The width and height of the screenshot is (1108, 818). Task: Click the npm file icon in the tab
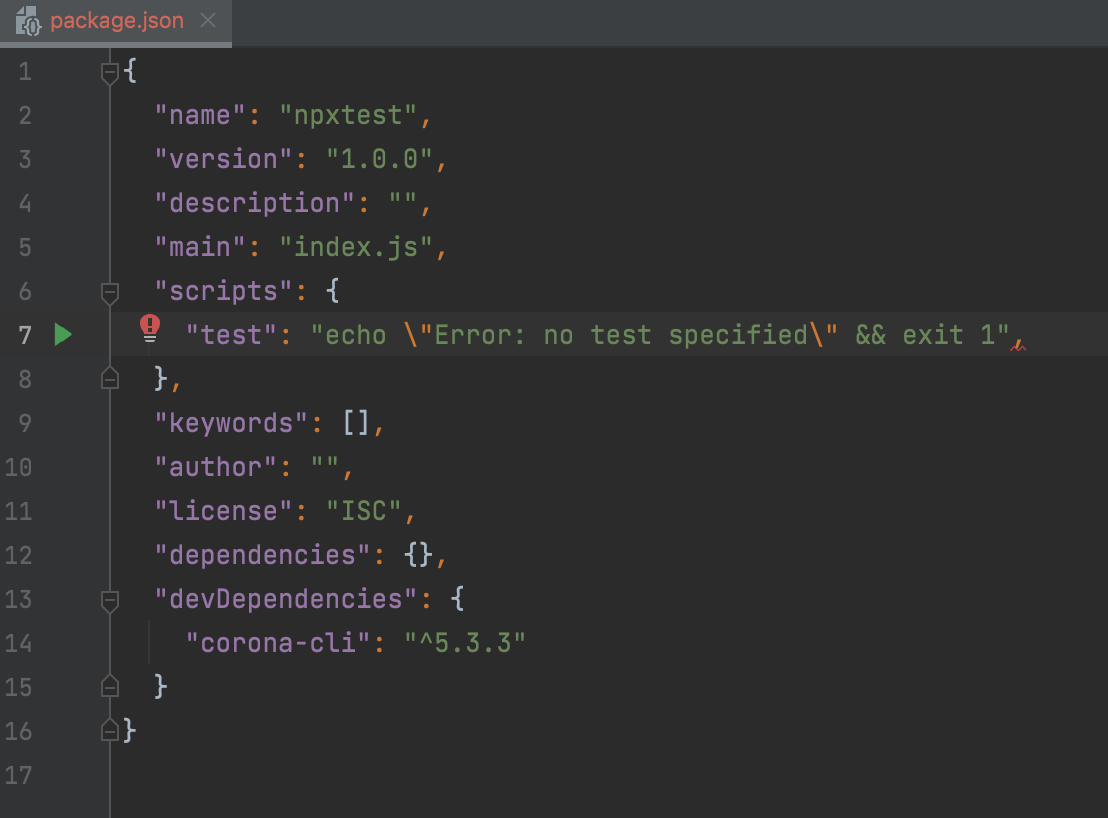pyautogui.click(x=28, y=20)
